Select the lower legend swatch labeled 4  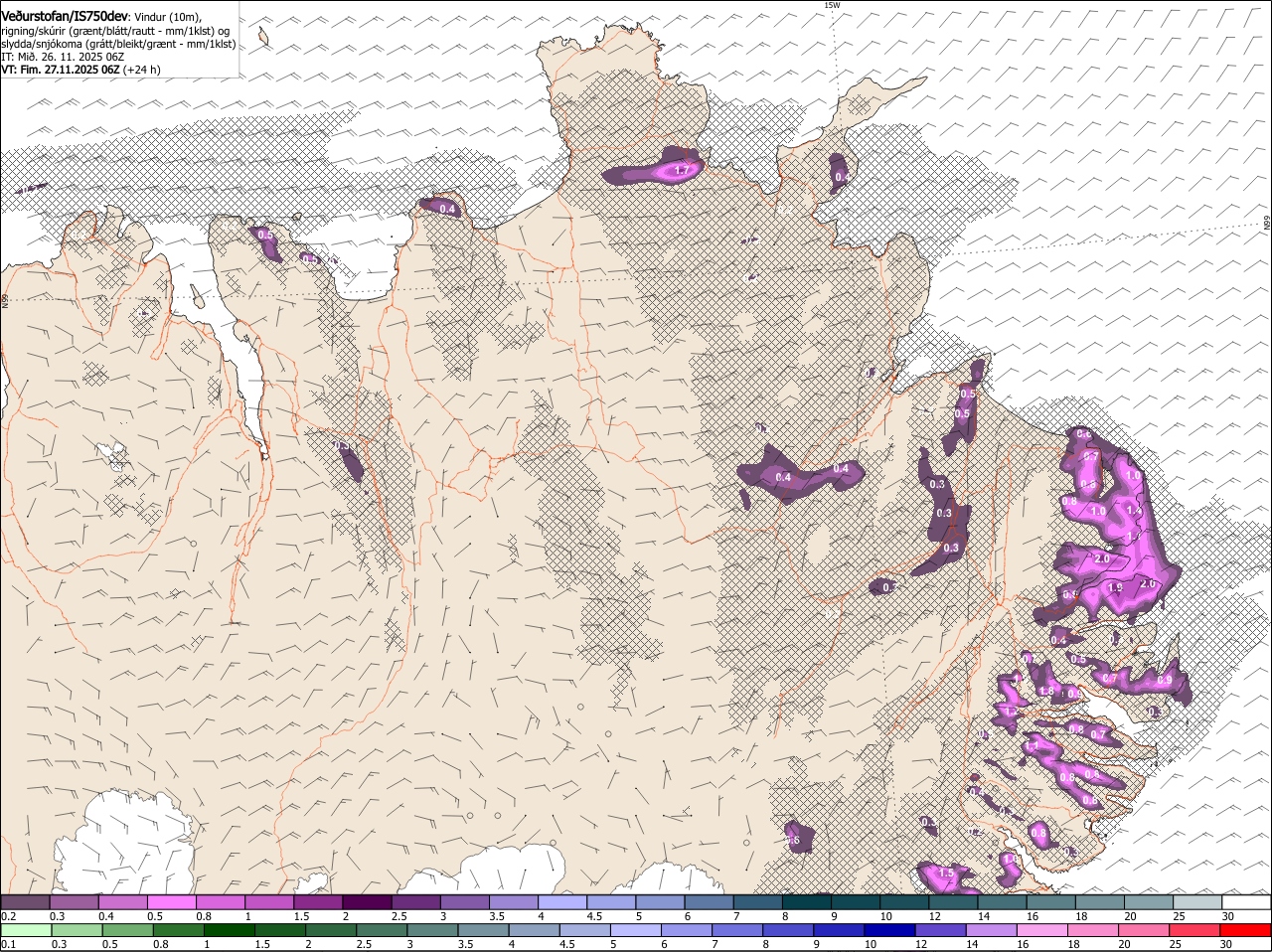point(534,930)
